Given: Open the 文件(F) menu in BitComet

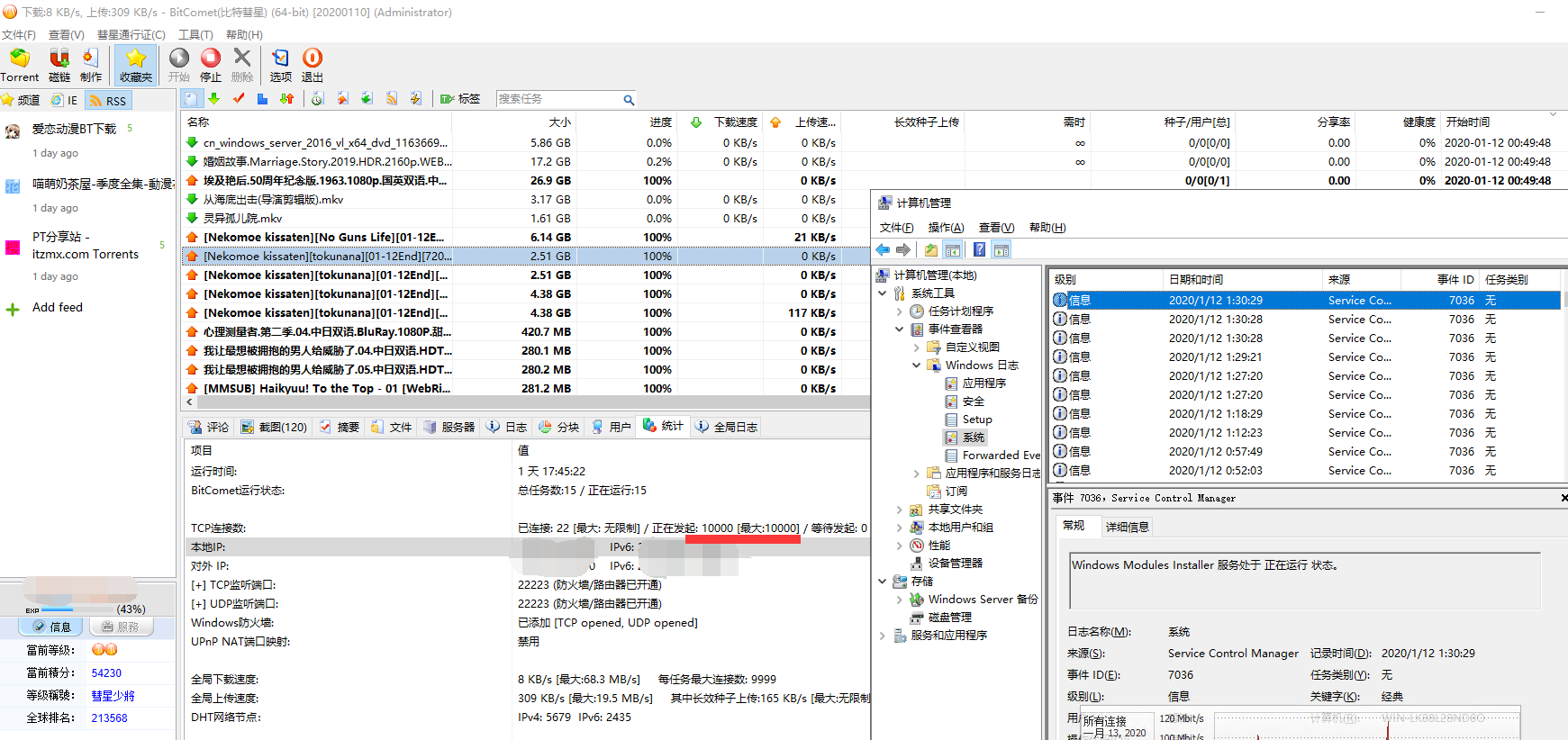Looking at the screenshot, I should [x=19, y=34].
